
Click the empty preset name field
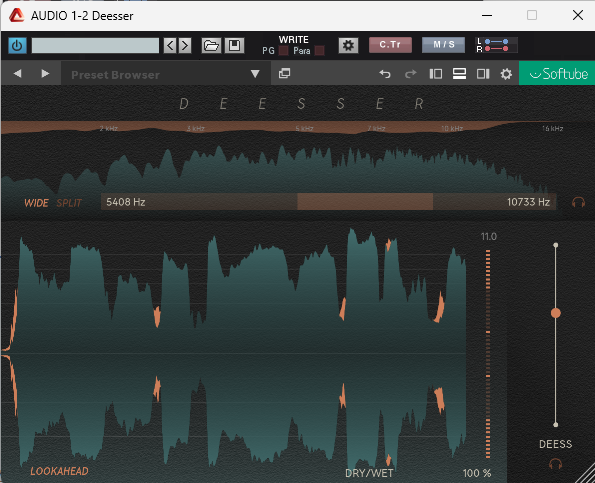[x=95, y=46]
